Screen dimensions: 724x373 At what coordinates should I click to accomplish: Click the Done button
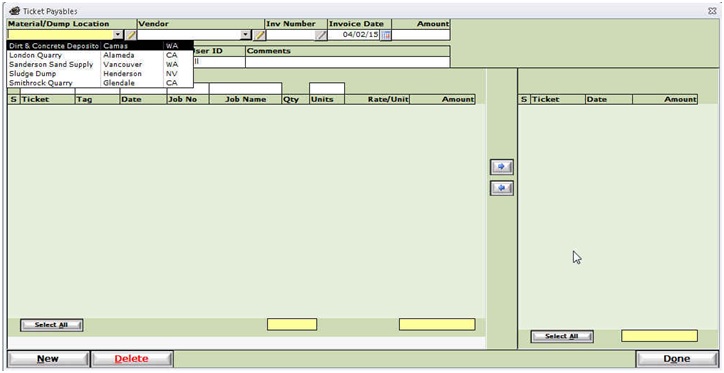coord(676,359)
